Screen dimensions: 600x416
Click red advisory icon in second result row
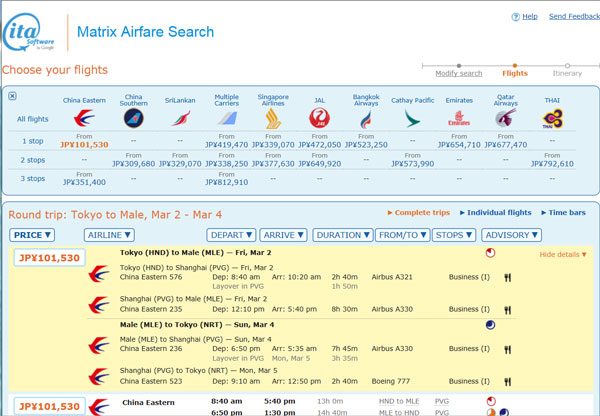pos(491,401)
